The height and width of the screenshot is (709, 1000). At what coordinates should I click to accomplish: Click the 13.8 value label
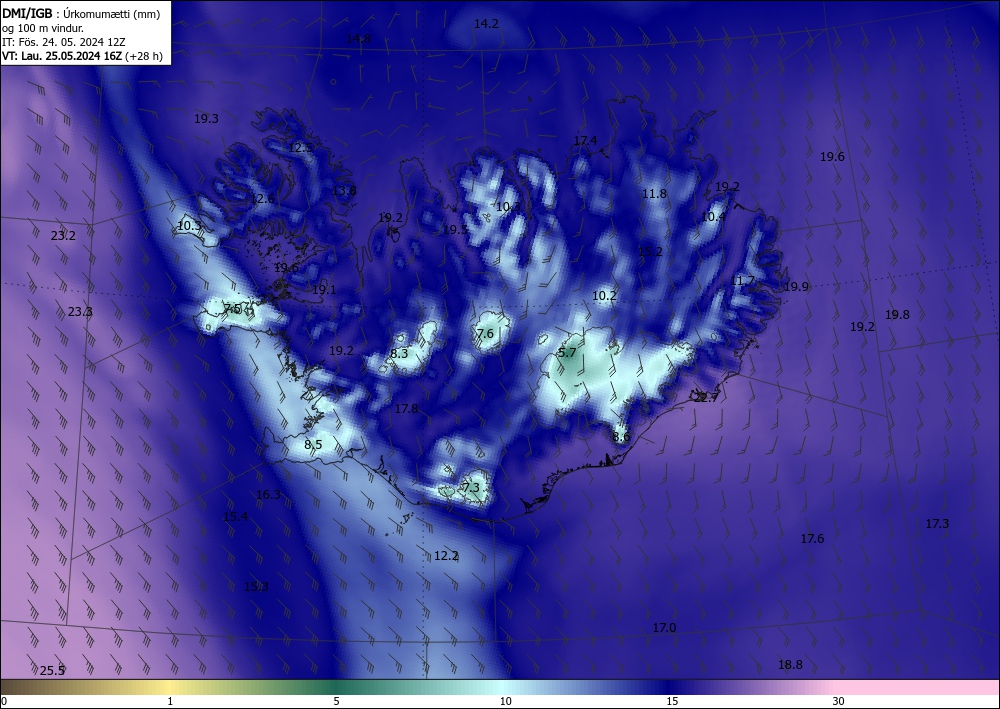(x=344, y=191)
